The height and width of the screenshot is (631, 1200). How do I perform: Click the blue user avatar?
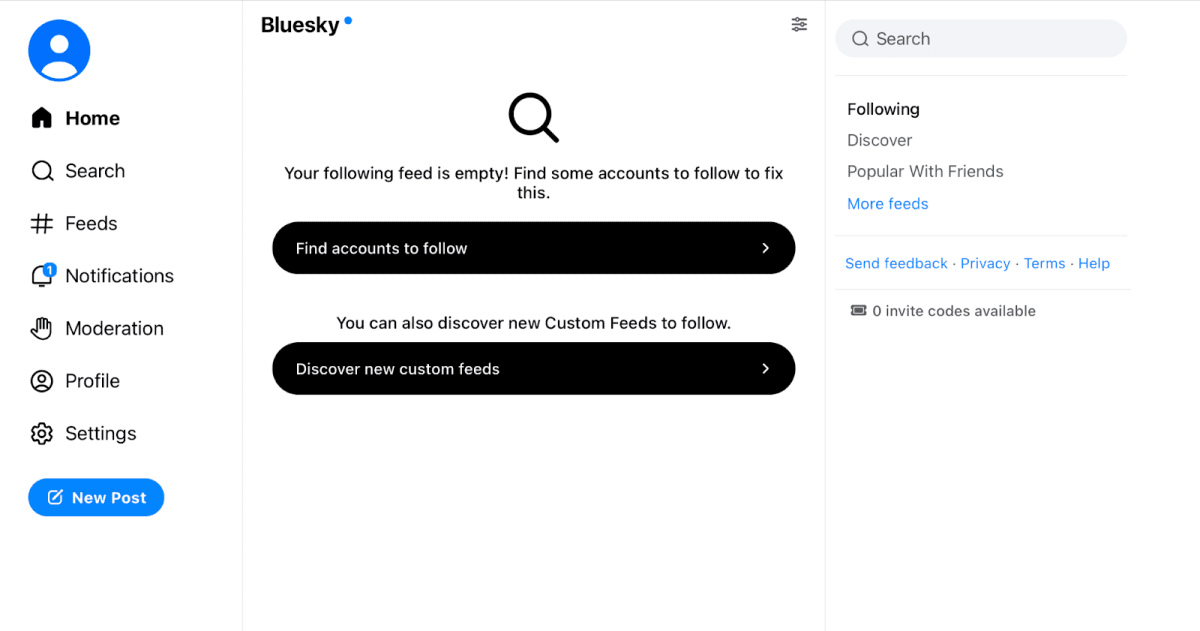[59, 50]
